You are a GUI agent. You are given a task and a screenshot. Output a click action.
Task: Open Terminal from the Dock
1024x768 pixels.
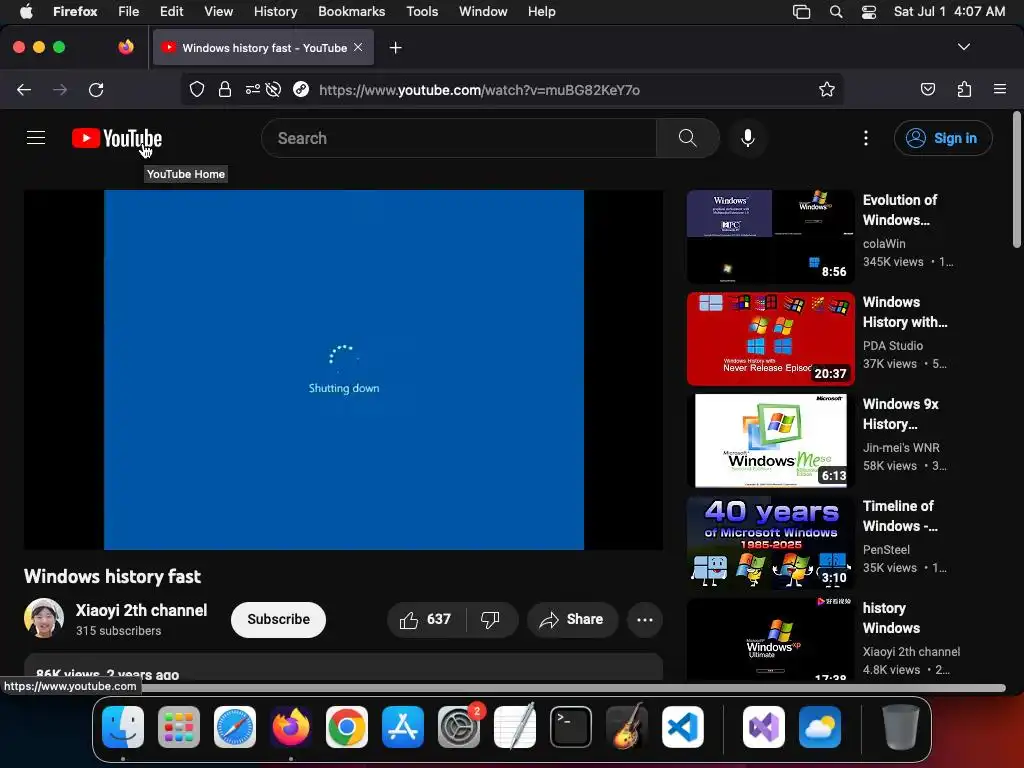[x=571, y=727]
